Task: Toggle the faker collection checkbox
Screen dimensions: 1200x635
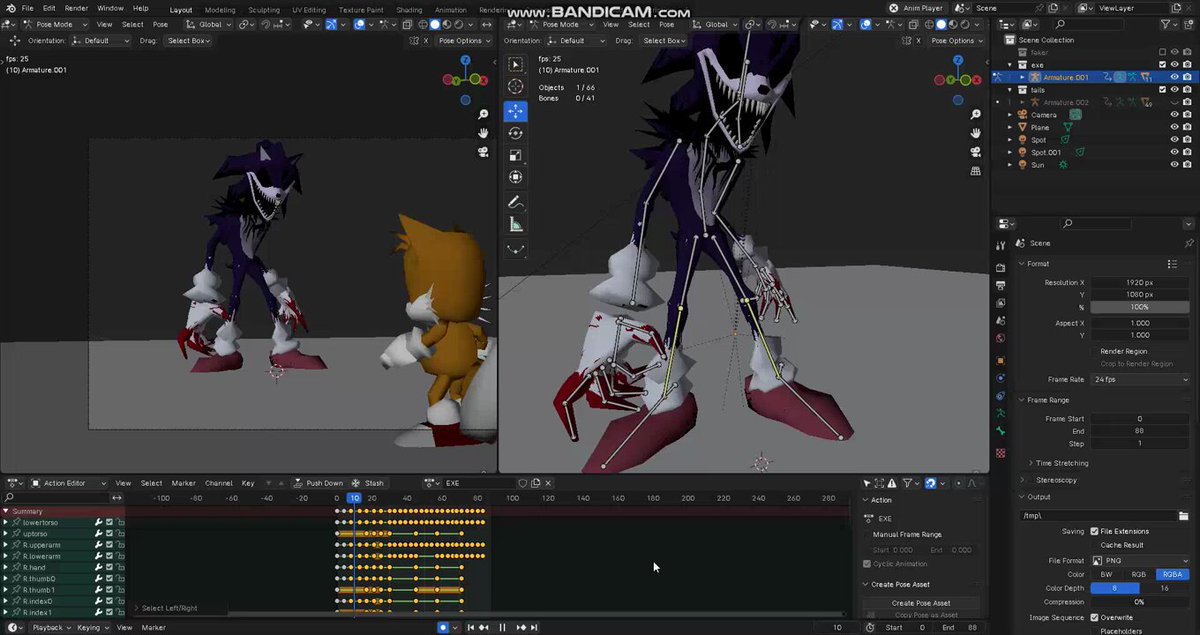Action: (1162, 52)
